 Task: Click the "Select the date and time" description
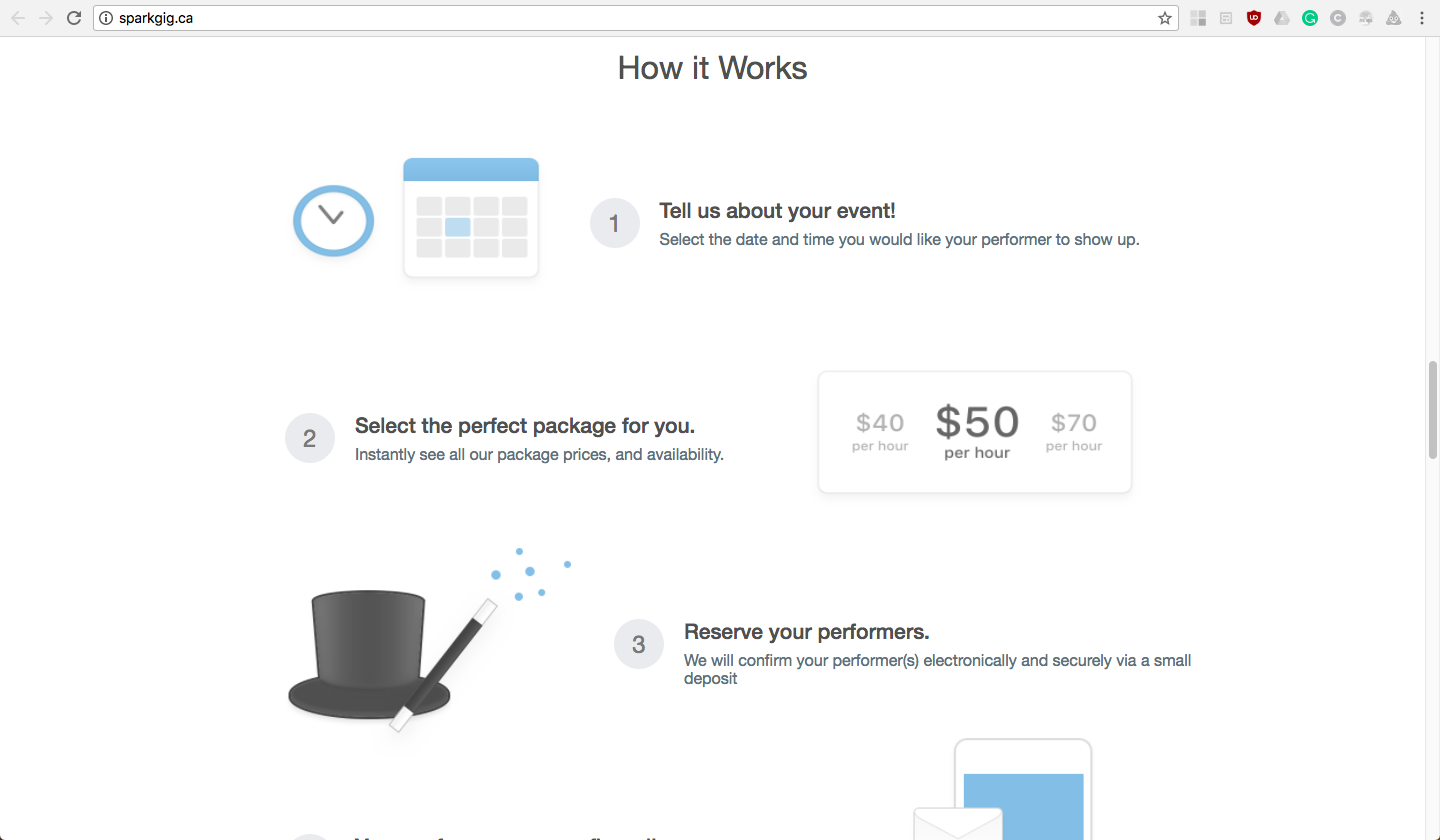click(x=899, y=240)
